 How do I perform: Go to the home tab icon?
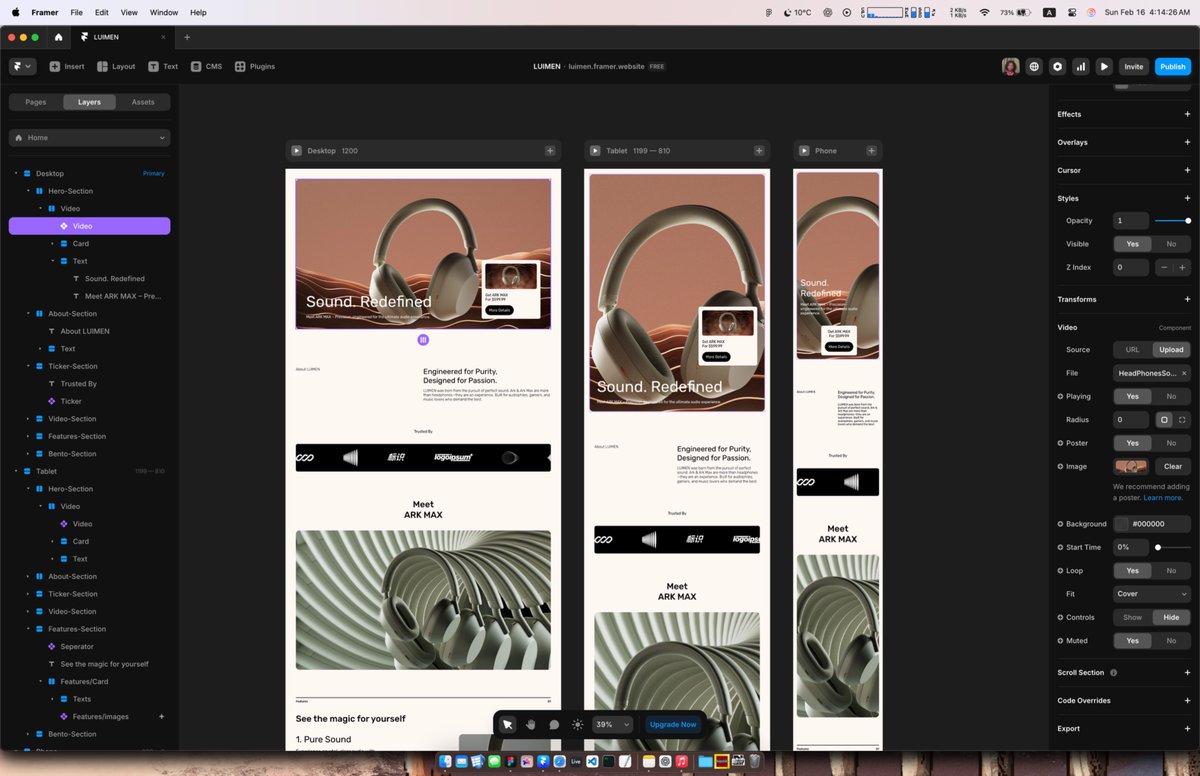58,37
